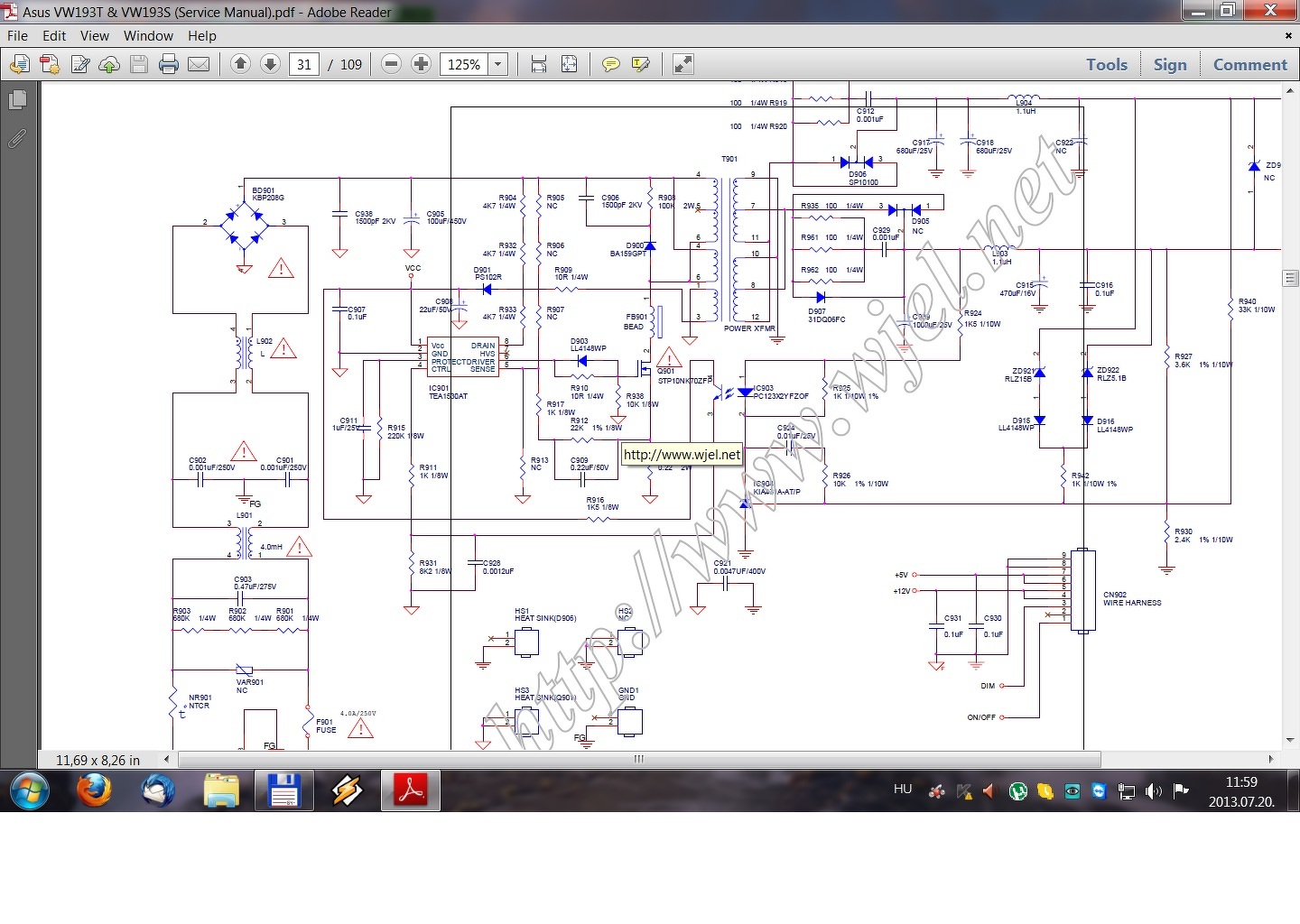Switch to Read Mode with the arrows icon
This screenshot has width=1300, height=924.
(683, 64)
